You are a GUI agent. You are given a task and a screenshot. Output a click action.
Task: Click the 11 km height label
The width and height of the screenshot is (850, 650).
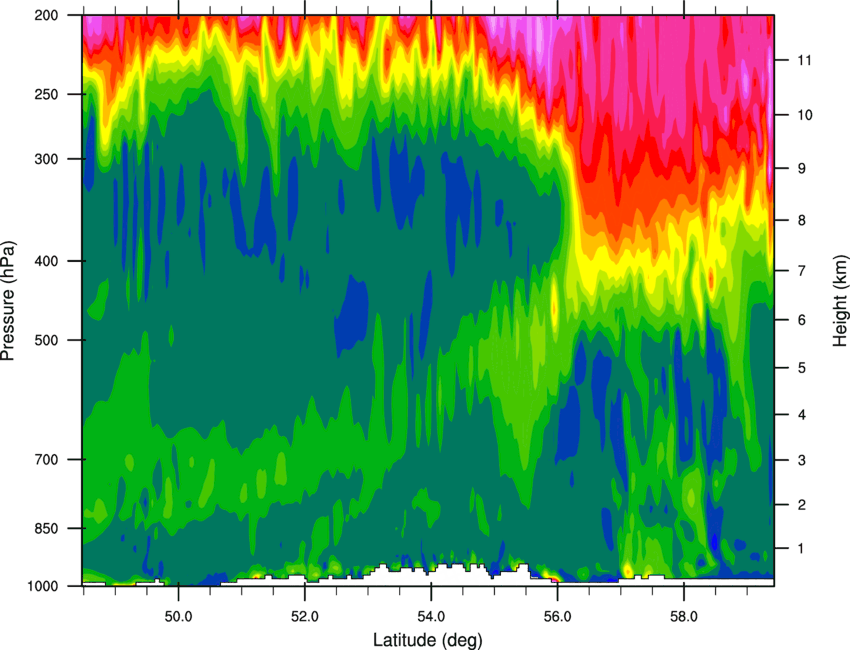(x=805, y=60)
